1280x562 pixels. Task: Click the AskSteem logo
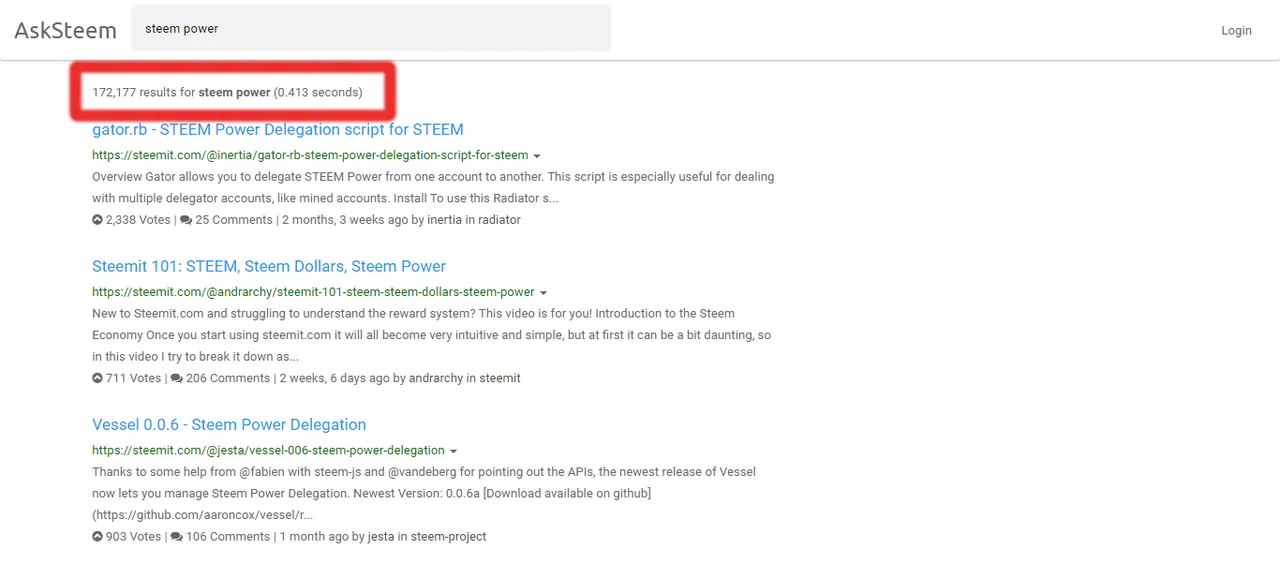[x=65, y=30]
